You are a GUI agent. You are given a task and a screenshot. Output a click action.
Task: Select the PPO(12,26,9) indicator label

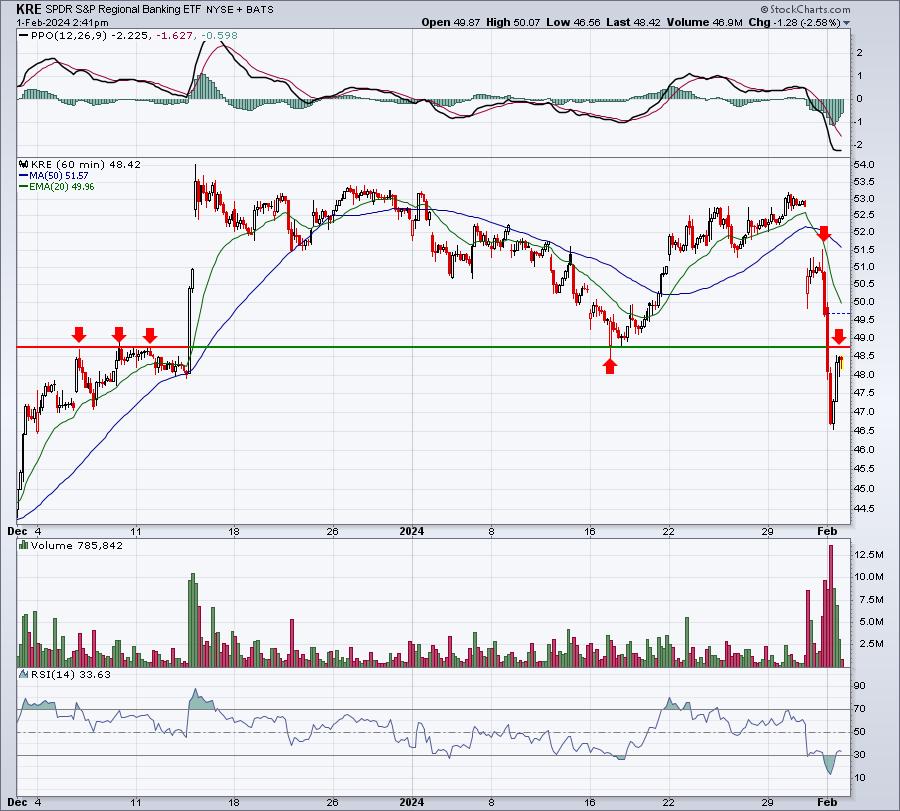click(x=68, y=35)
